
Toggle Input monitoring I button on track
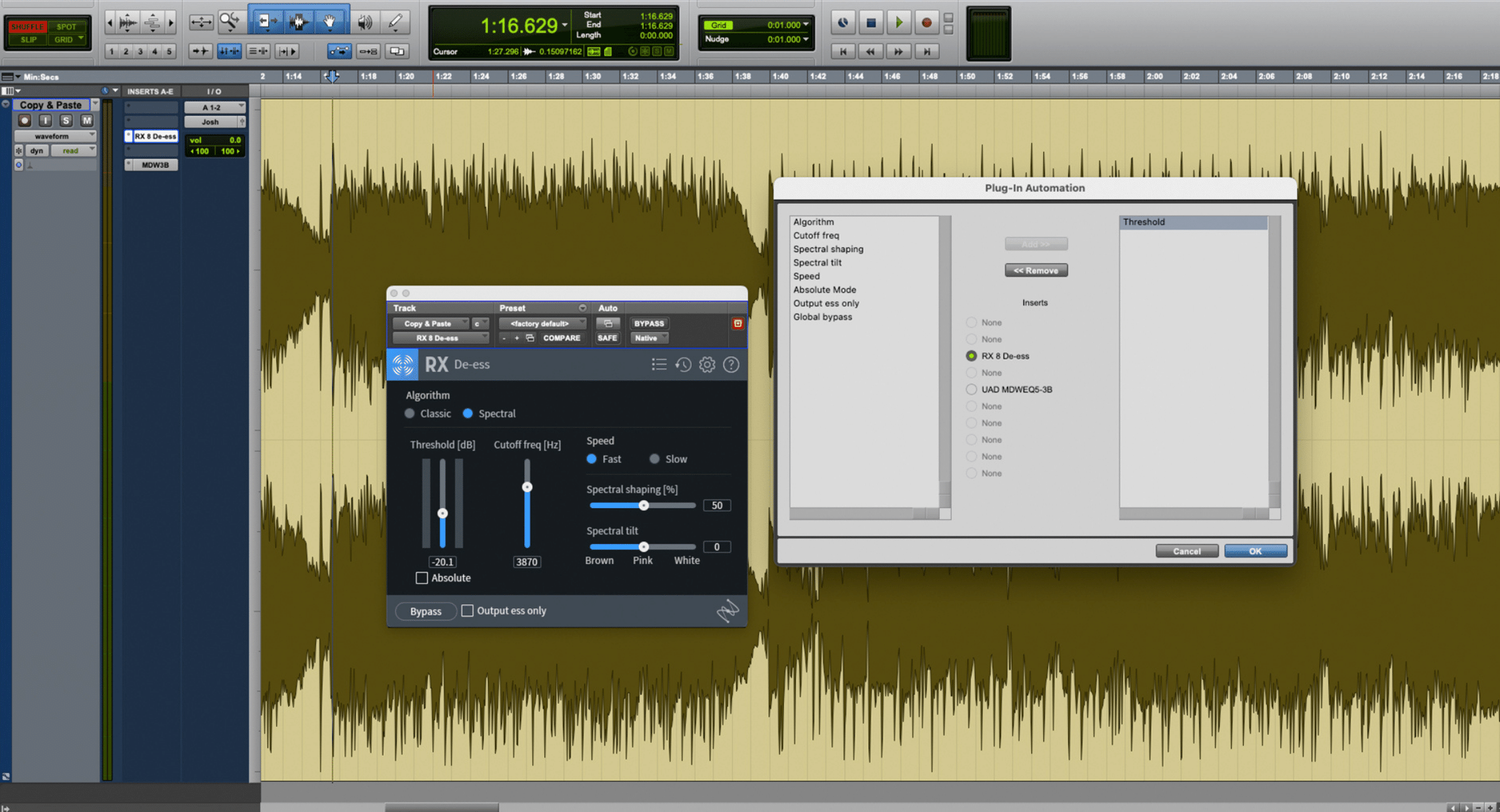45,121
